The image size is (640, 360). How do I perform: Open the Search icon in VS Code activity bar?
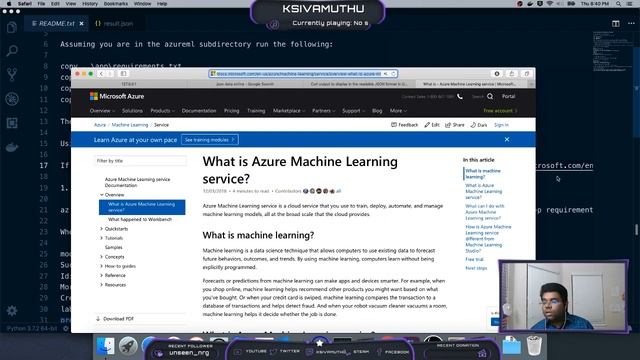coord(12,51)
